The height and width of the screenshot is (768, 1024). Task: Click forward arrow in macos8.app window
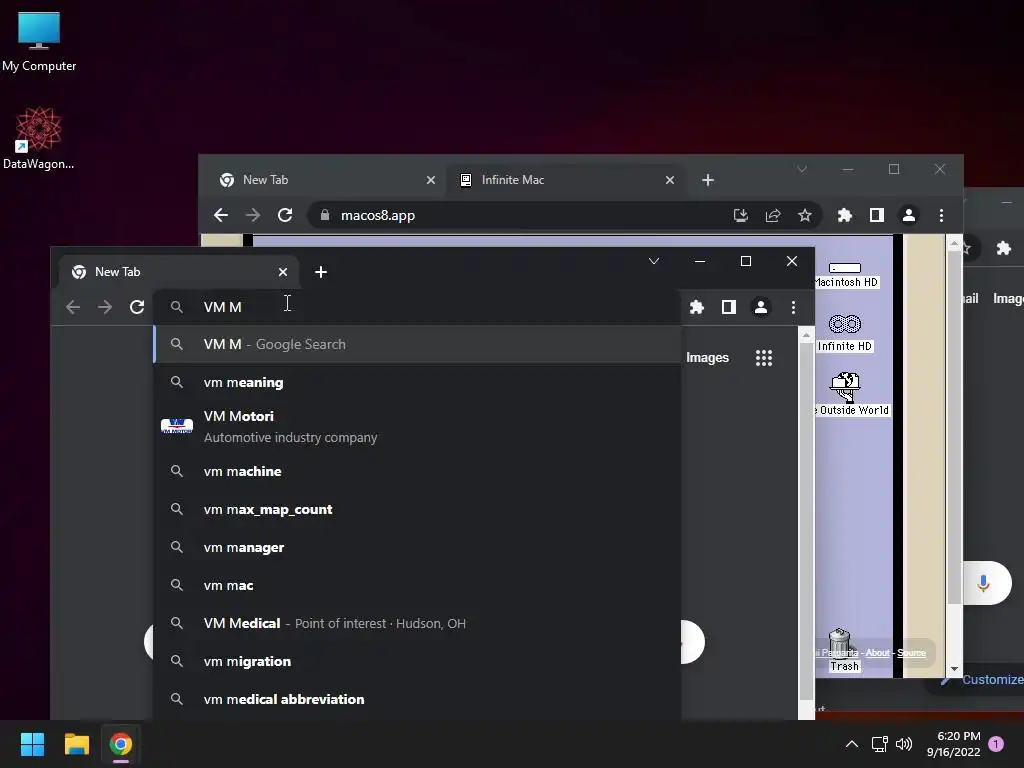(x=253, y=216)
